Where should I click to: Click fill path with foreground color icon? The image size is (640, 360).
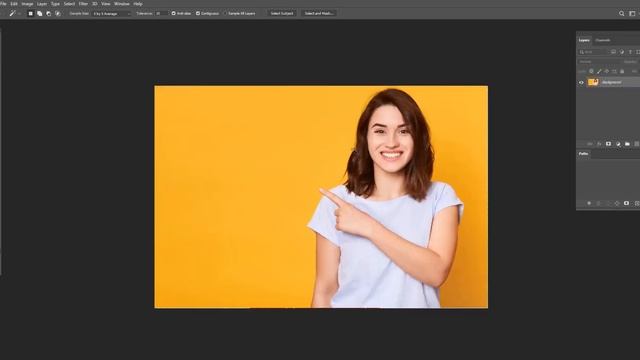pos(589,203)
